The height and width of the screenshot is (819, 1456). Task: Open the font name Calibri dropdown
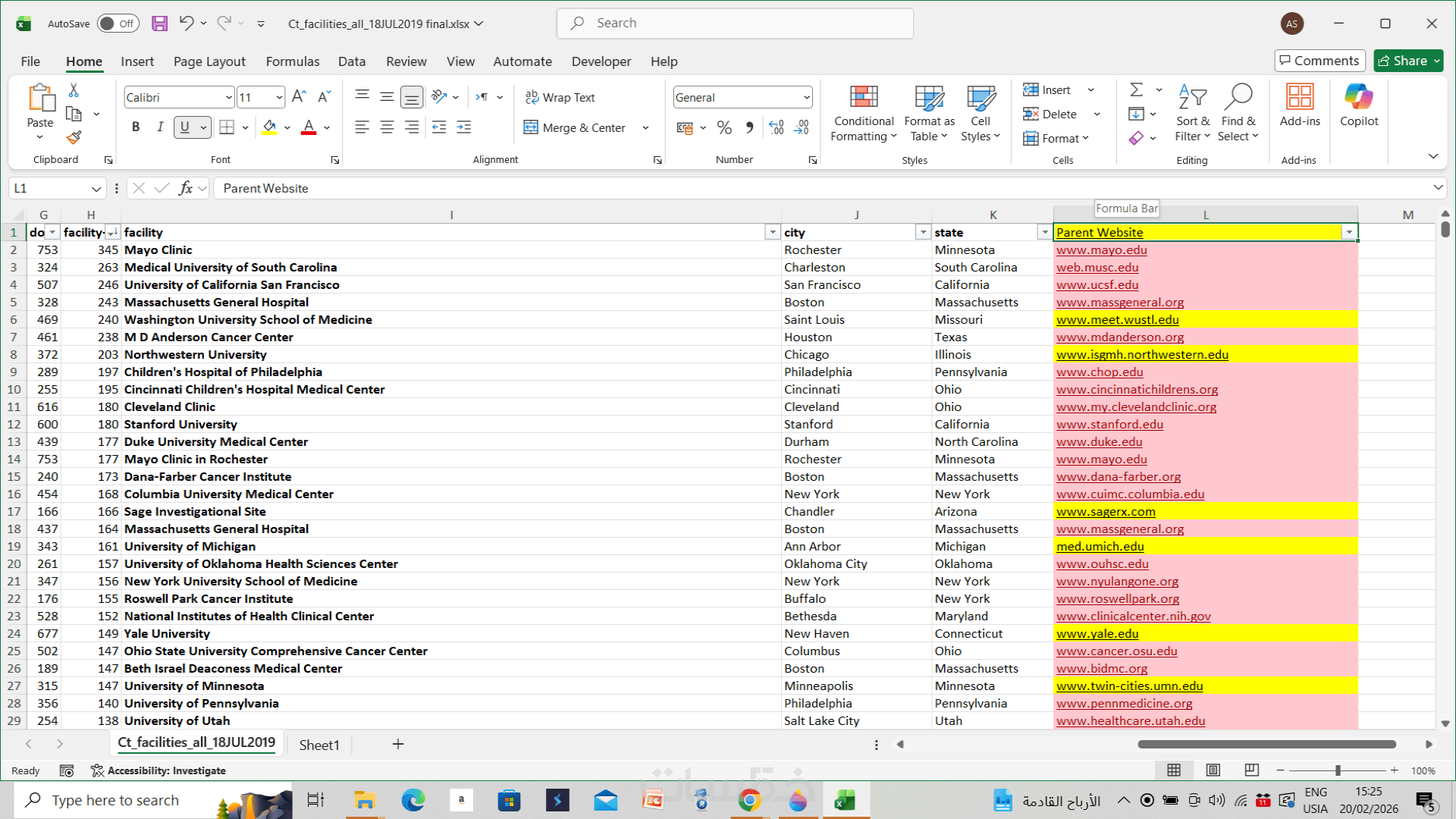click(x=228, y=98)
